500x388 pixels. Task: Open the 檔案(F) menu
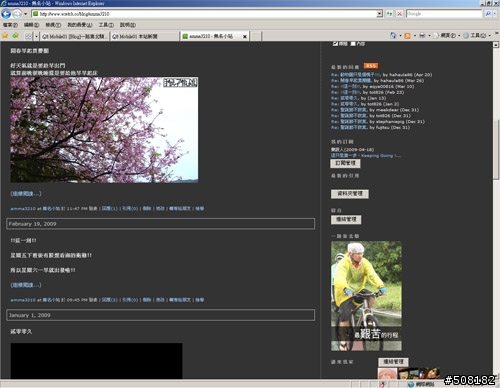[x=10, y=25]
